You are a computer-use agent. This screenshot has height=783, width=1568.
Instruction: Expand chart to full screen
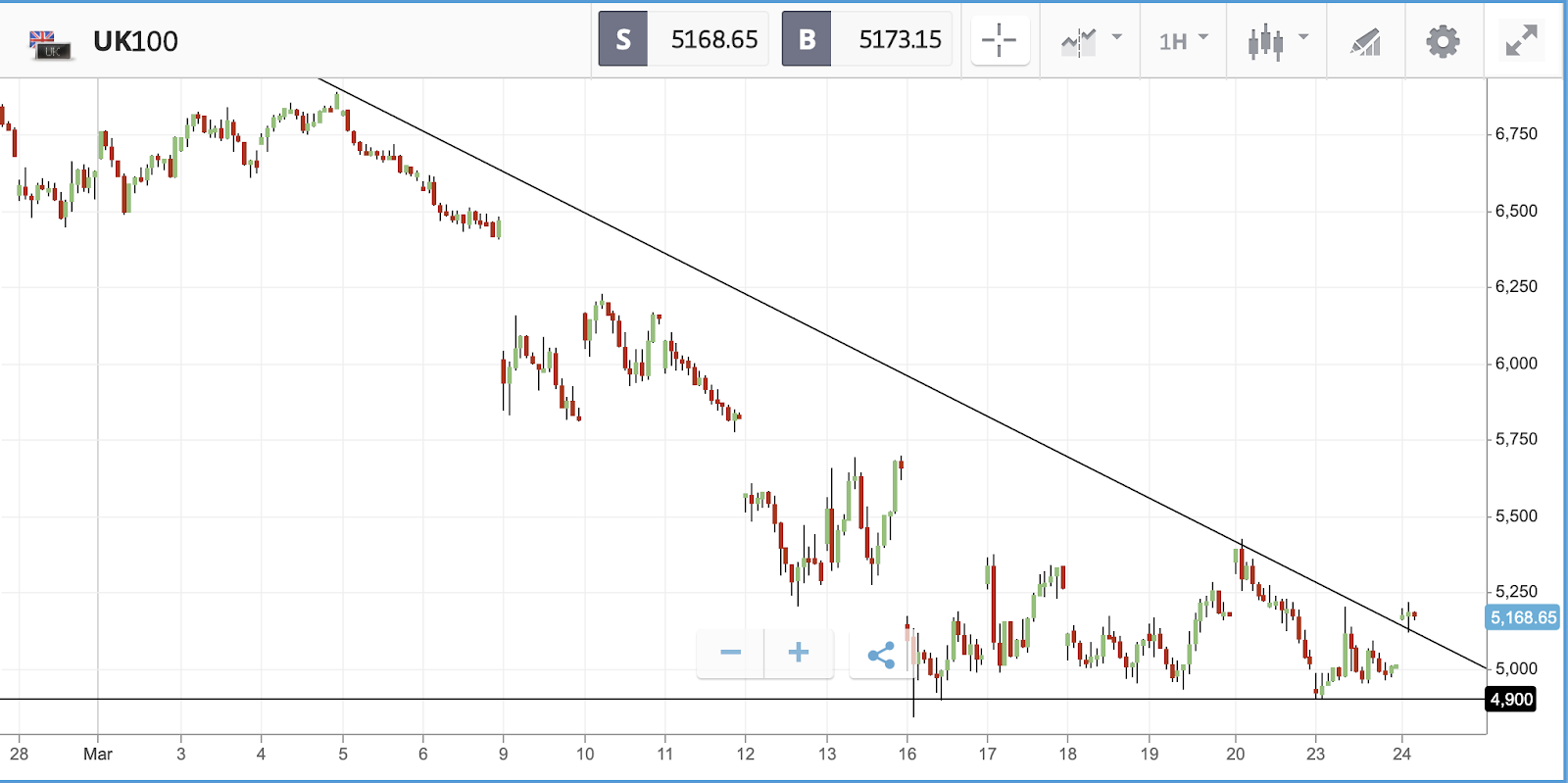(x=1521, y=40)
